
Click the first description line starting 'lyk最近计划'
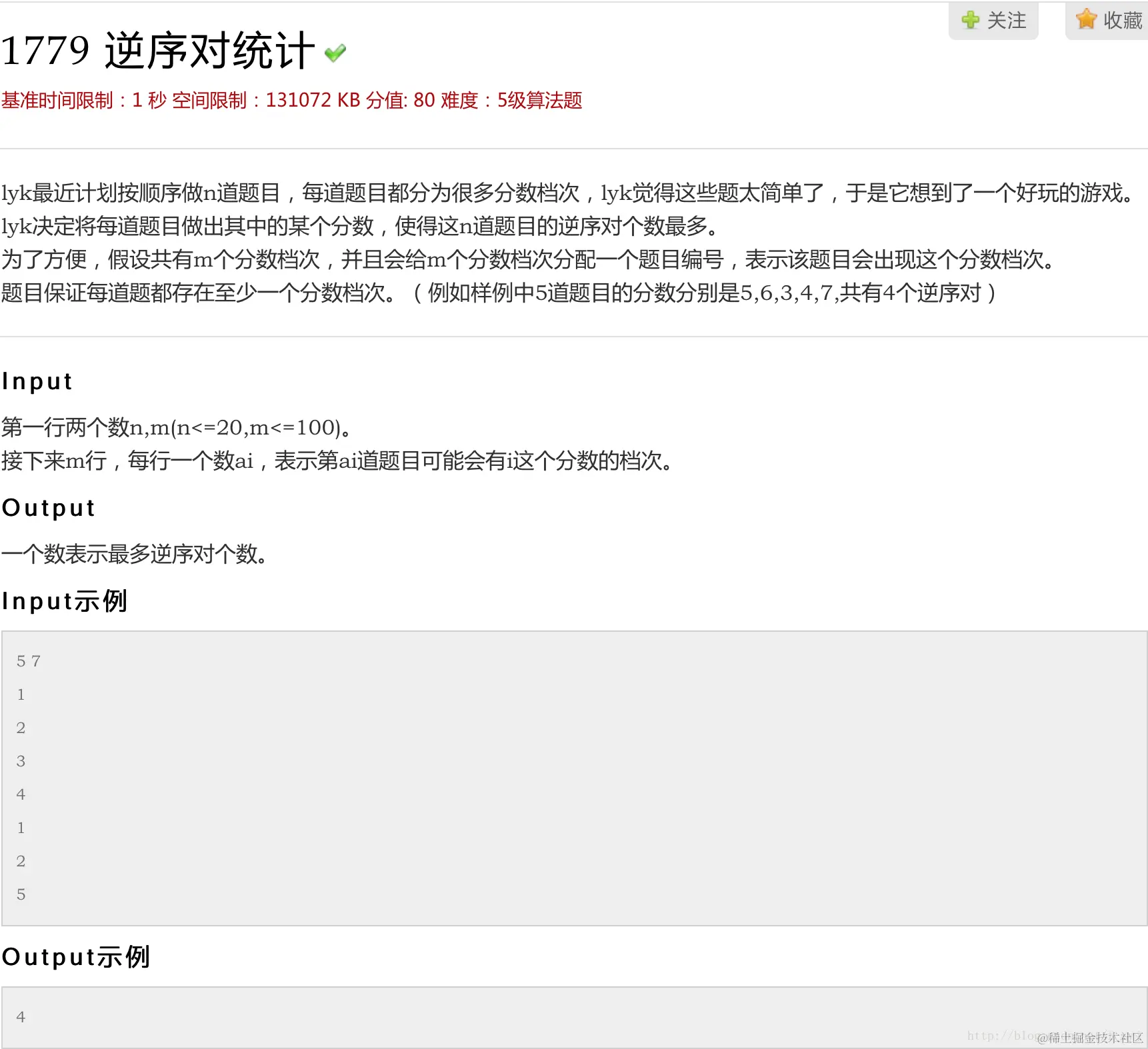569,193
